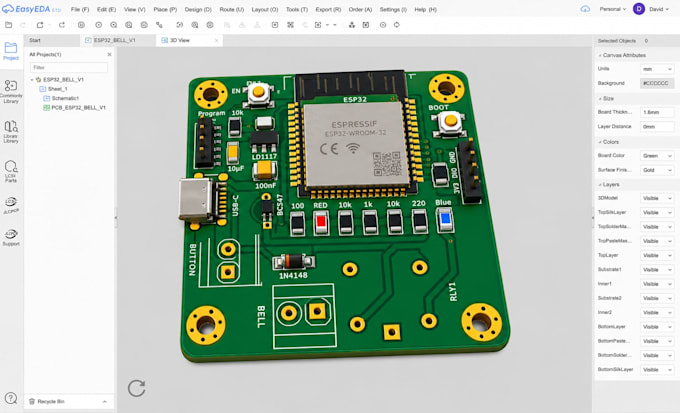
Task: Click the David user avatar
Action: 639,9
